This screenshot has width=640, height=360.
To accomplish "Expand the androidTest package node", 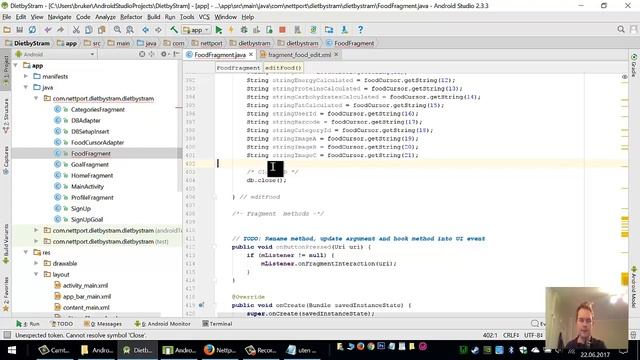I will pyautogui.click(x=36, y=230).
